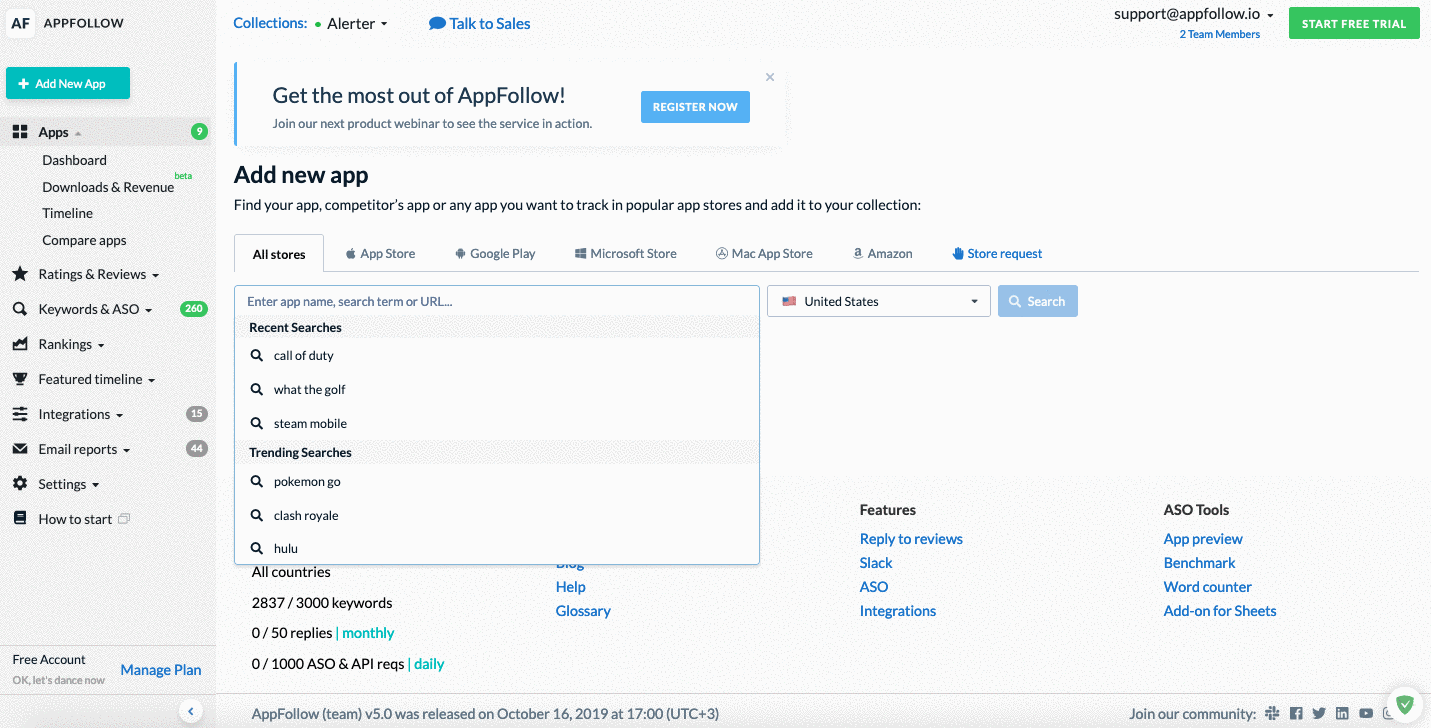The height and width of the screenshot is (728, 1431).
Task: Open Timeline in the sidebar
Action: pos(67,213)
